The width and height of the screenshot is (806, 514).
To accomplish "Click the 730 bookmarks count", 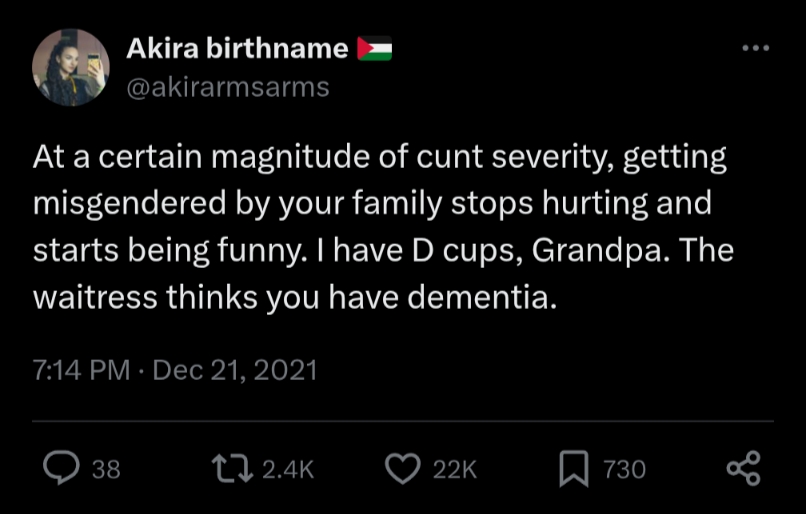I will coord(624,469).
